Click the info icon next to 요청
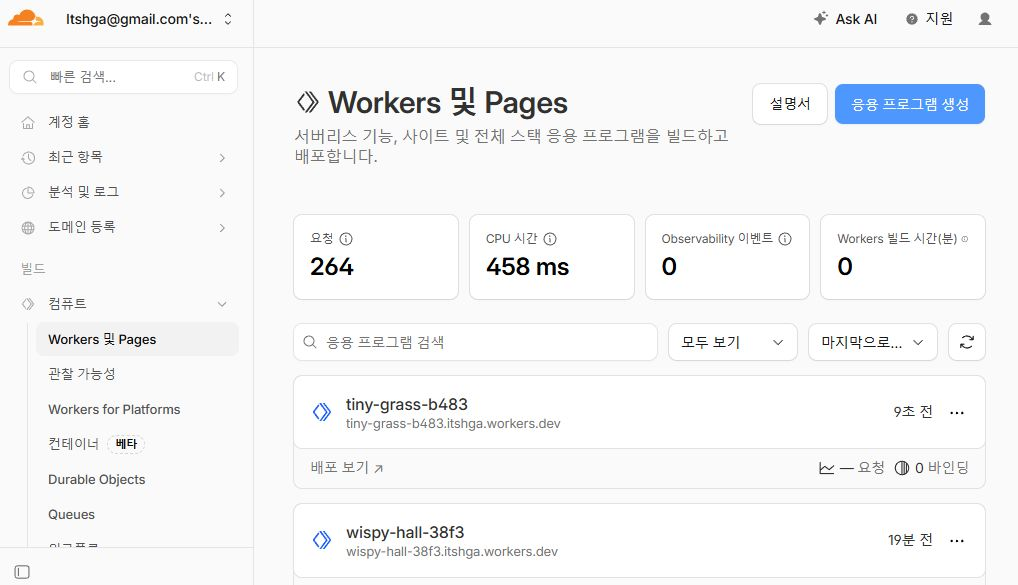 (346, 239)
